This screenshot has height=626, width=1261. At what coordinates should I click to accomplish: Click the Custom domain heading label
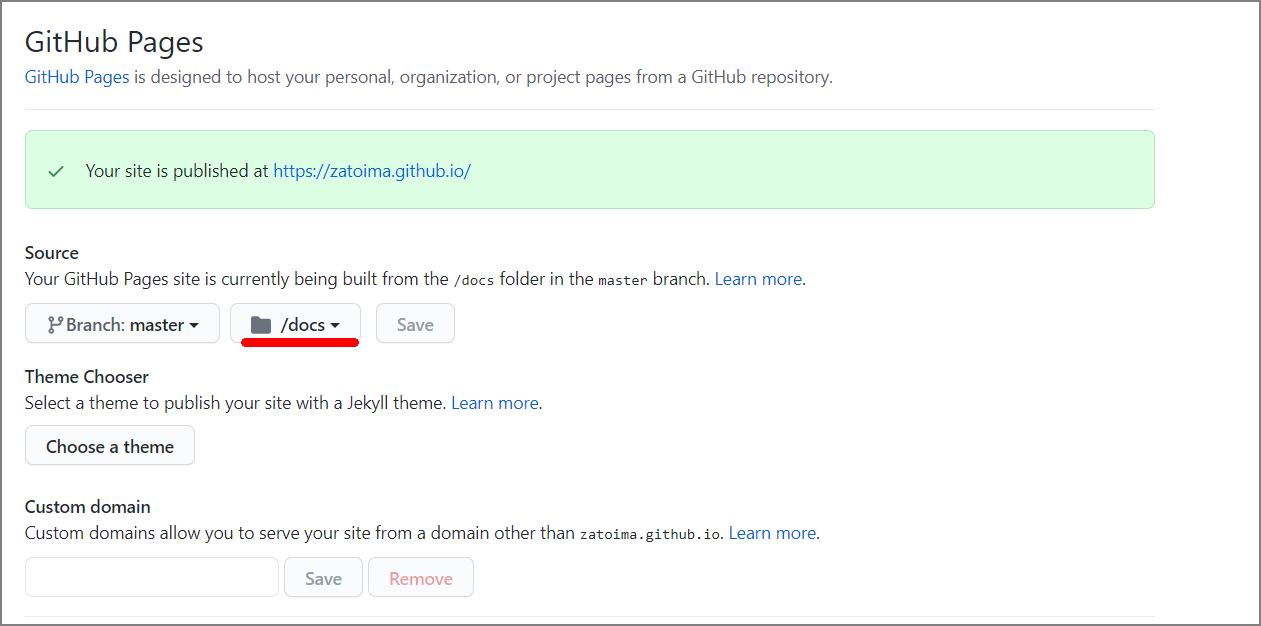tap(88, 507)
